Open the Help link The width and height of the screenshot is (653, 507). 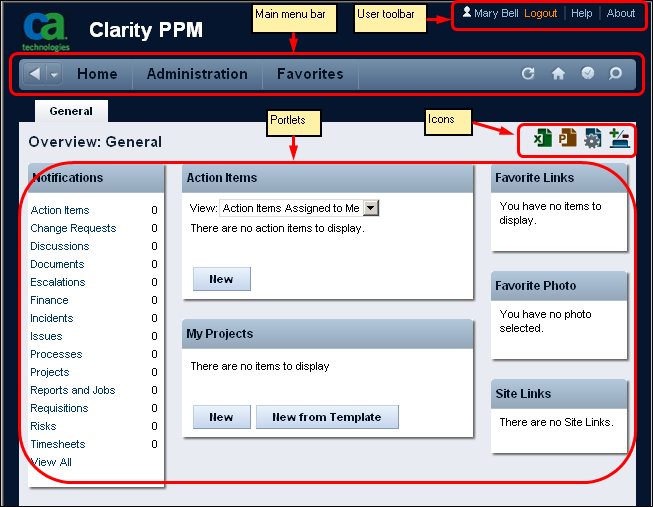581,13
